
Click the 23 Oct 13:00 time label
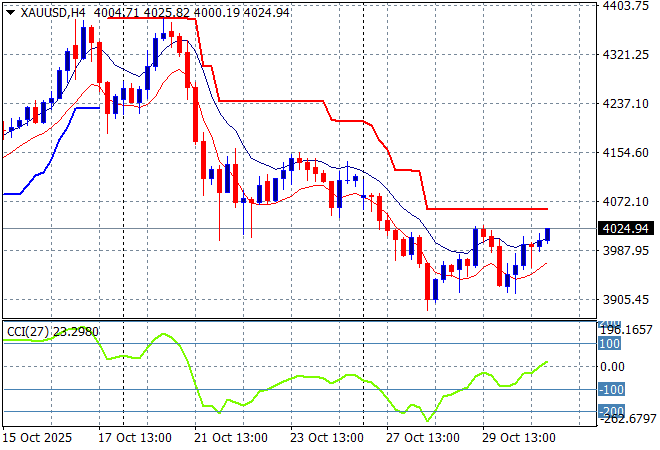click(327, 438)
